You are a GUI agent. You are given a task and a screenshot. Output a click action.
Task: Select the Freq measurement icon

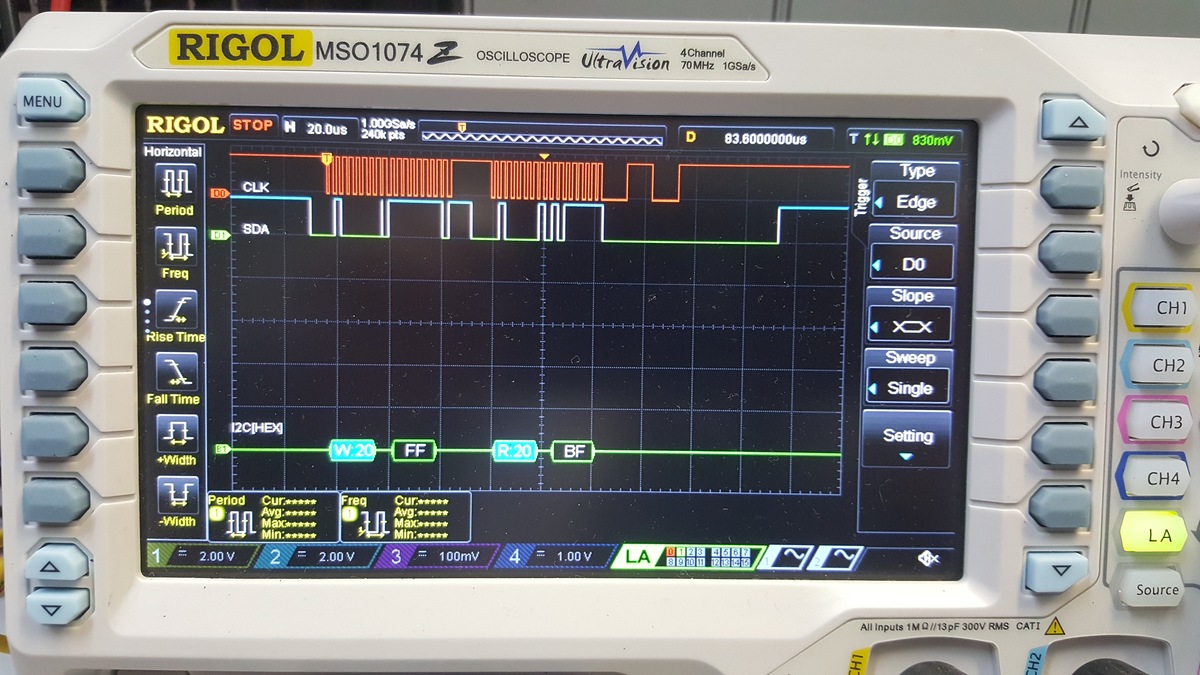click(176, 244)
